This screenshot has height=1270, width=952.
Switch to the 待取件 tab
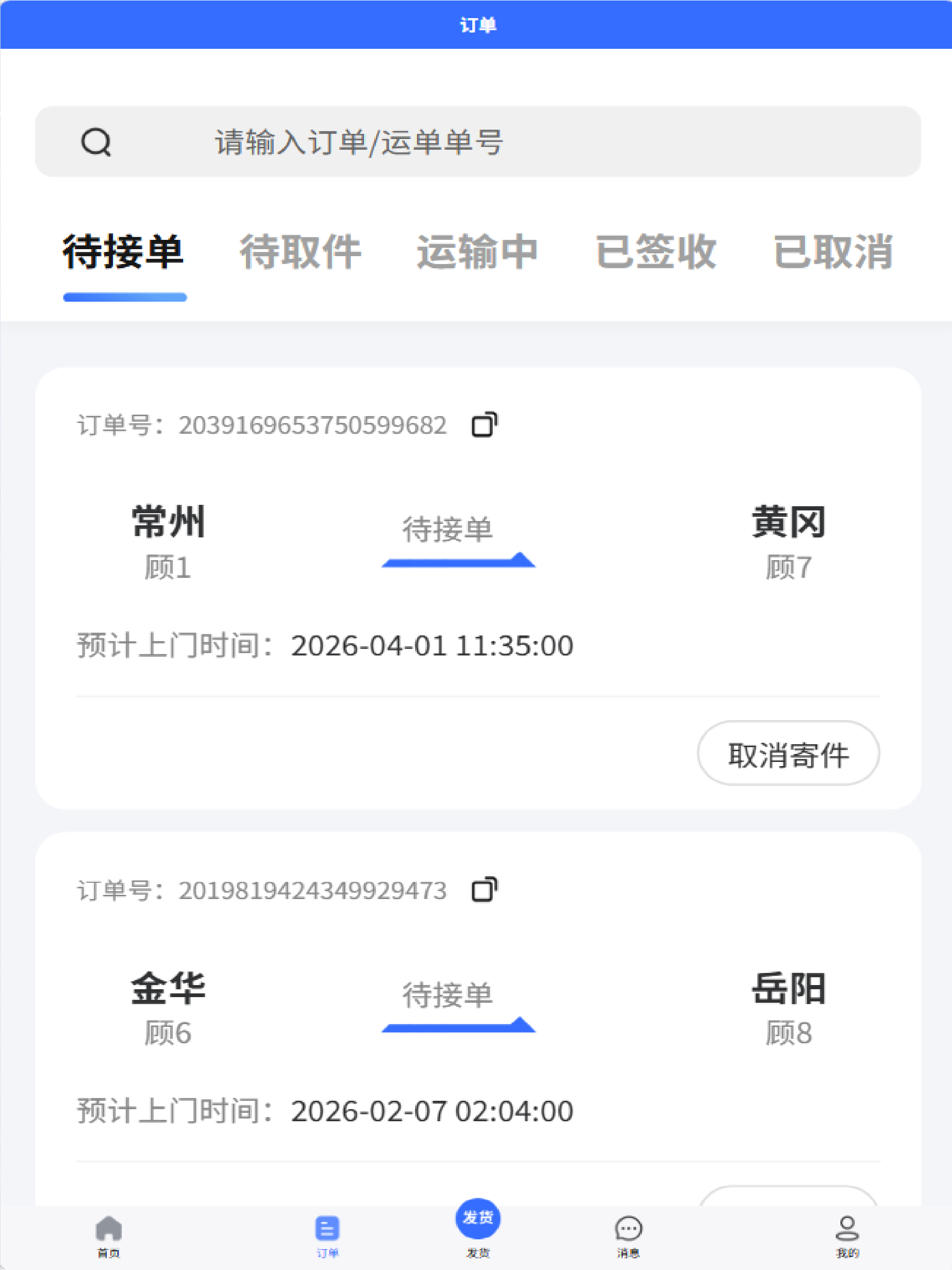[x=300, y=252]
